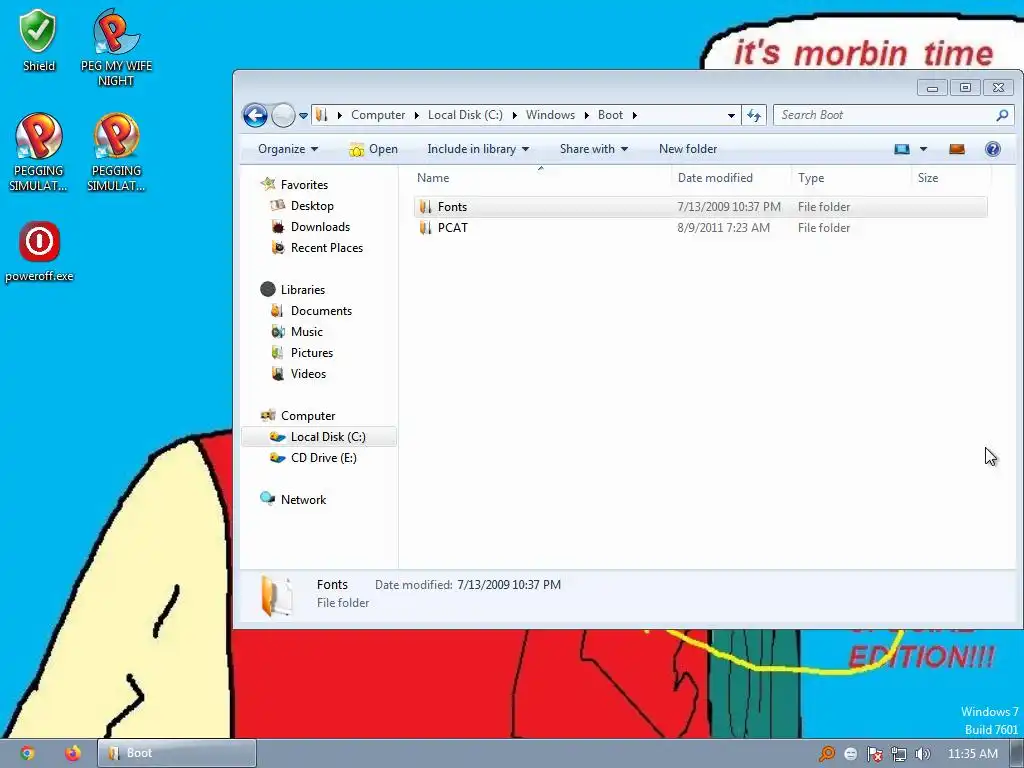1024x768 pixels.
Task: Launch Chrome from the taskbar
Action: pos(27,753)
